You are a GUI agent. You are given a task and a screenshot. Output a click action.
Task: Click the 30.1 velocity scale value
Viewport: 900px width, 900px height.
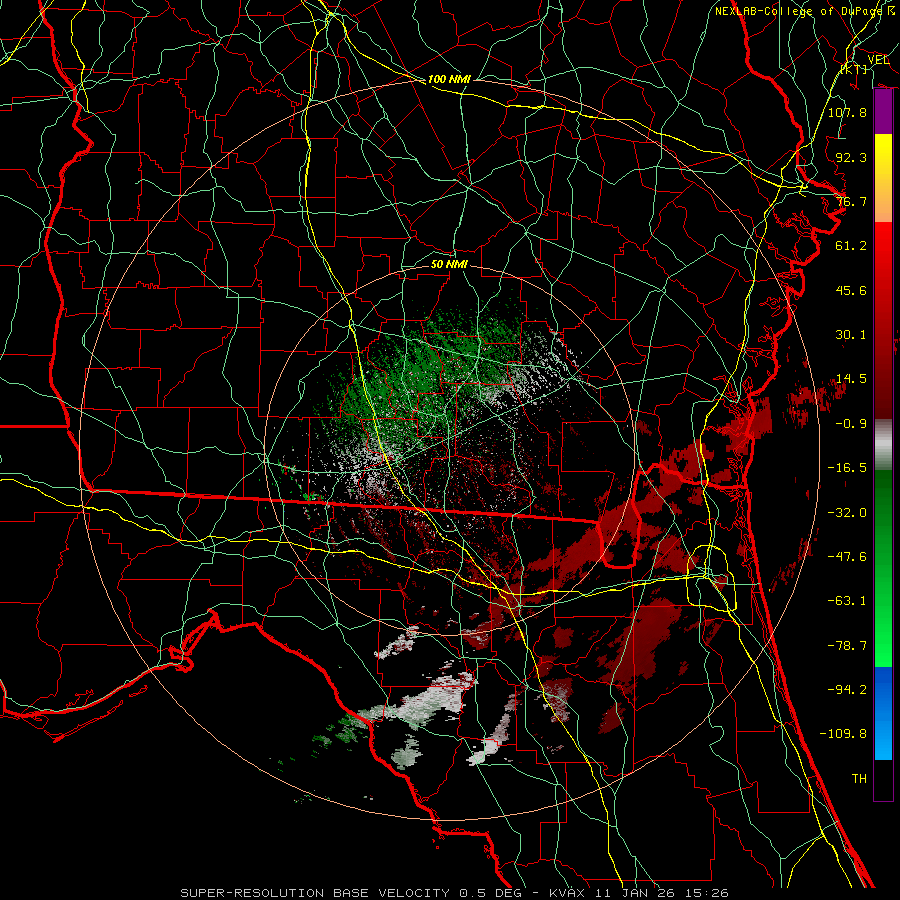[x=851, y=335]
